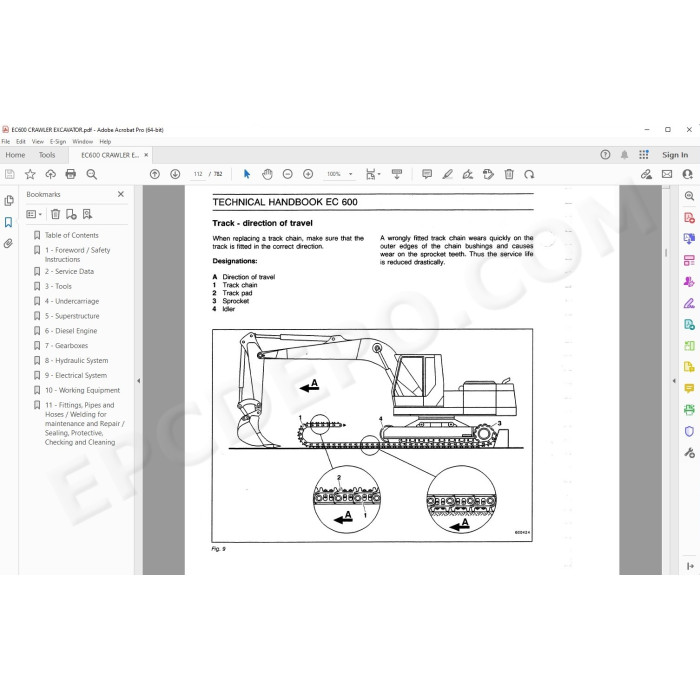Zoom out with the minus circle icon
This screenshot has width=700, height=700.
coord(288,174)
